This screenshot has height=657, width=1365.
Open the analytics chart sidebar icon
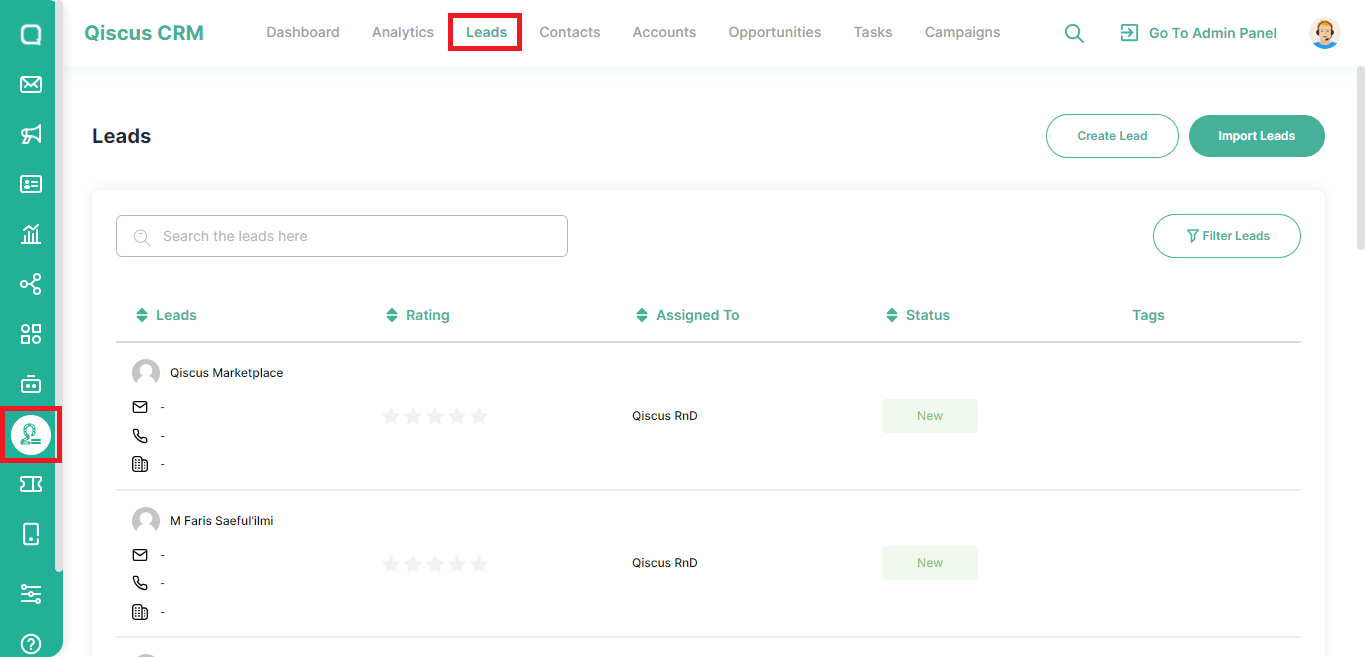[x=31, y=234]
